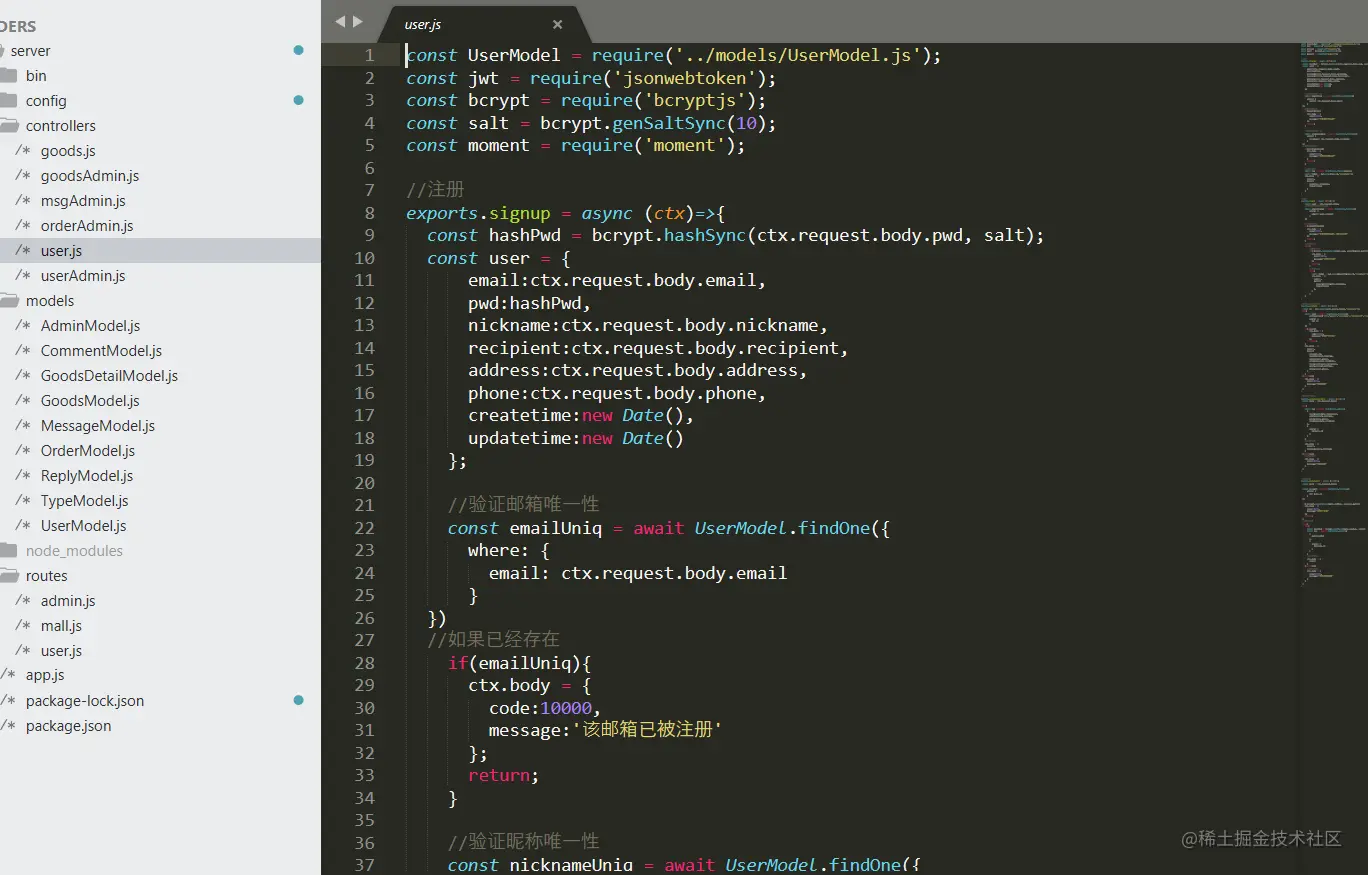Click the file icon beside MessageModel.js
This screenshot has width=1368, height=875.
[23, 426]
